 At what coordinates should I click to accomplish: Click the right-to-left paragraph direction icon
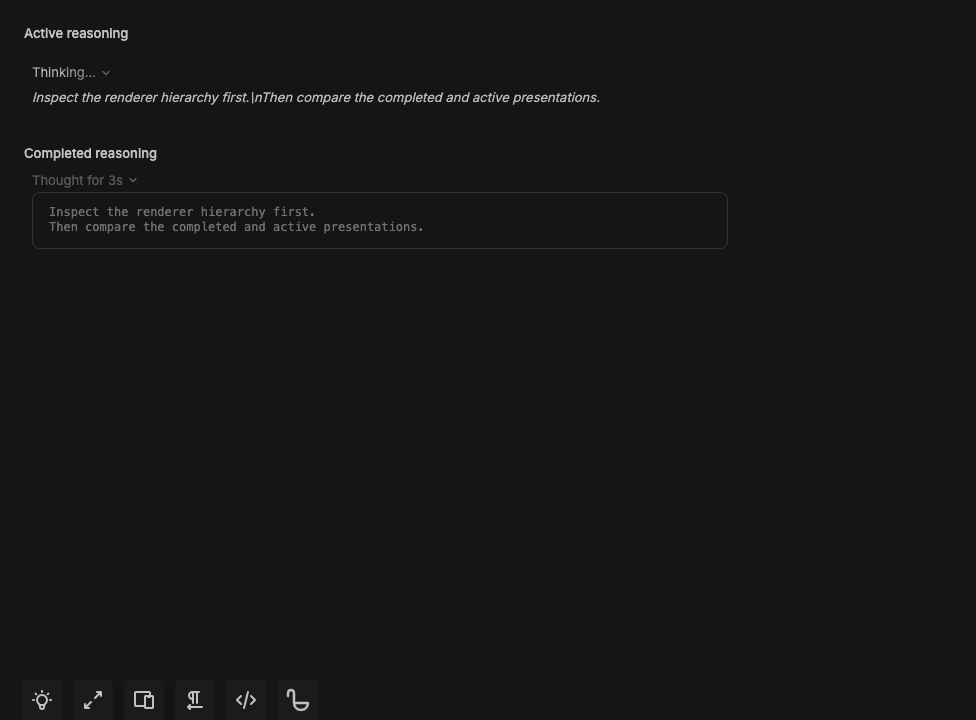pyautogui.click(x=195, y=700)
